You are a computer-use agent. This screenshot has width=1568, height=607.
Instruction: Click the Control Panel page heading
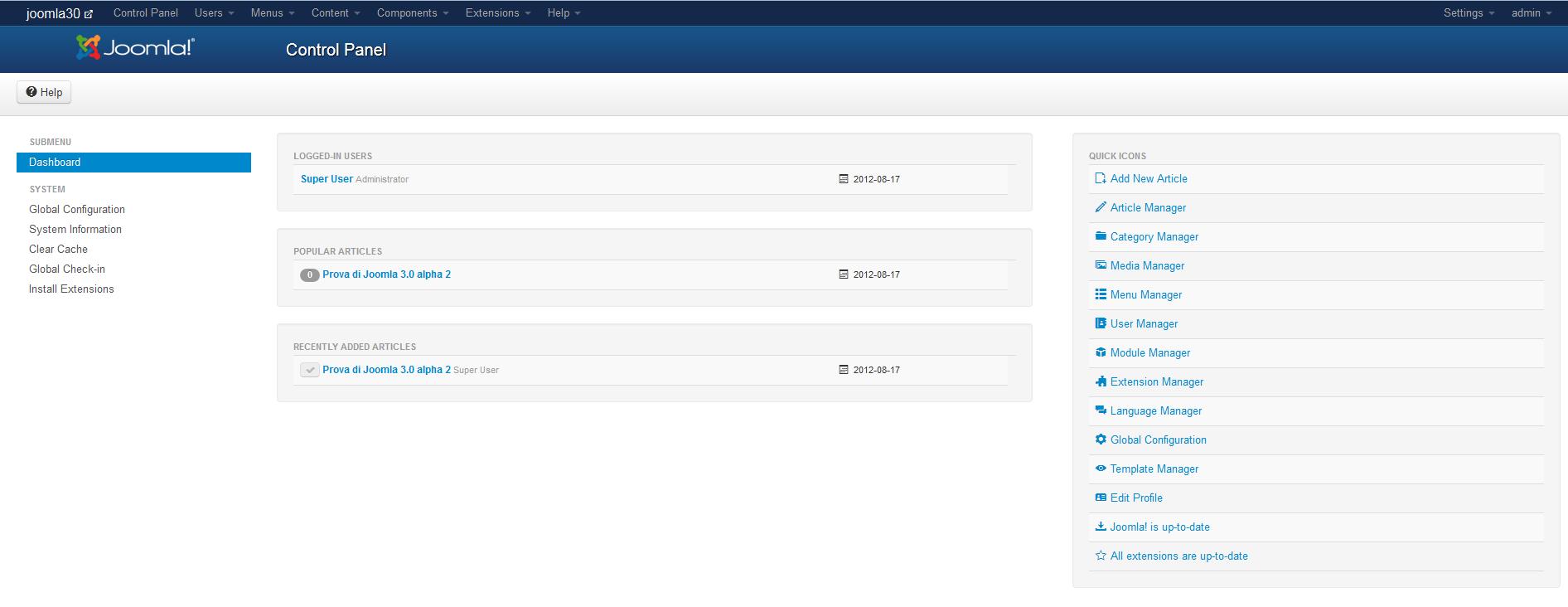pyautogui.click(x=336, y=50)
